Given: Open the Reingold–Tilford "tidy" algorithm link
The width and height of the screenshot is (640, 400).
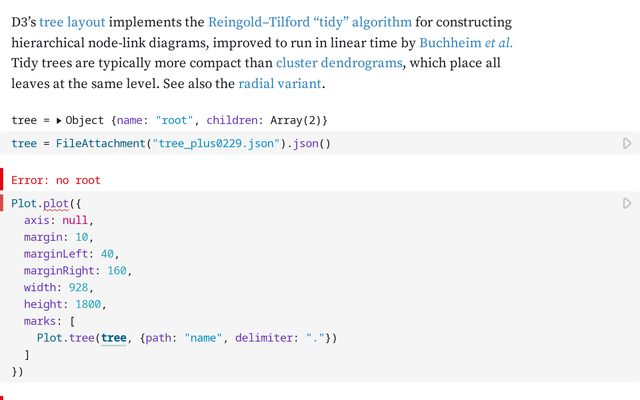Looking at the screenshot, I should [310, 22].
